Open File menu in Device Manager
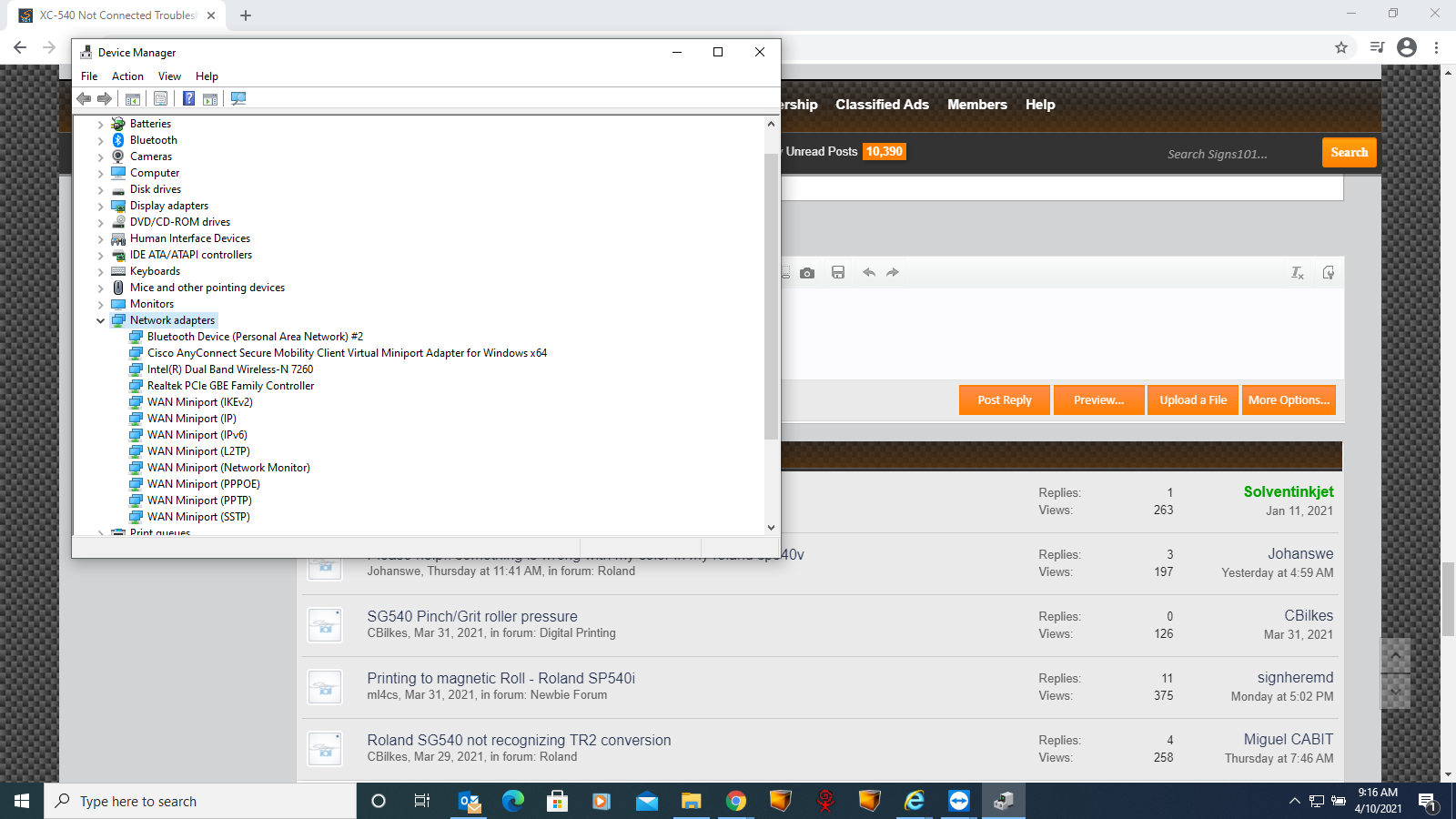The image size is (1456, 819). click(x=89, y=76)
